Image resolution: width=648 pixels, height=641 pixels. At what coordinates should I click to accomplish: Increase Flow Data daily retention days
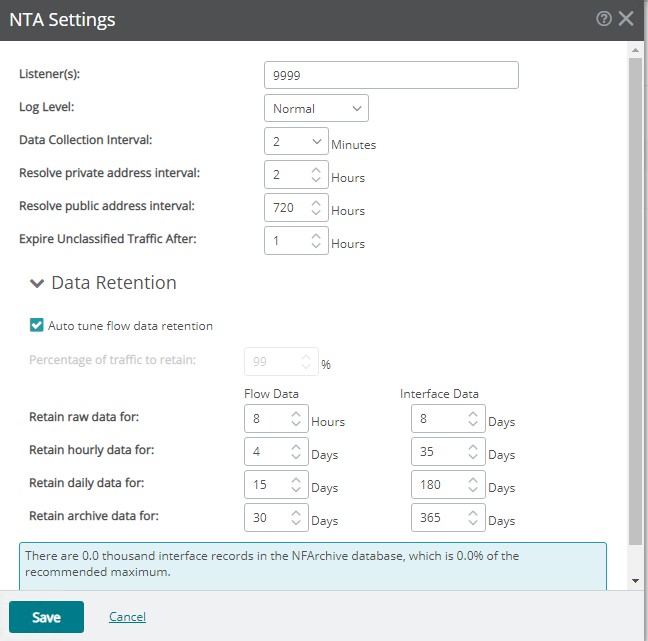[x=296, y=481]
